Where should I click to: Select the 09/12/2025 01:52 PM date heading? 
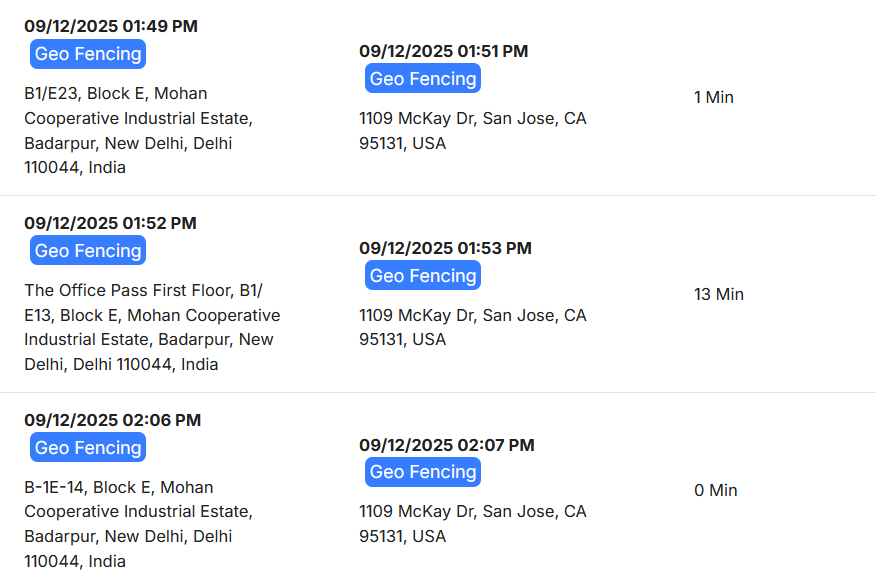click(x=110, y=223)
